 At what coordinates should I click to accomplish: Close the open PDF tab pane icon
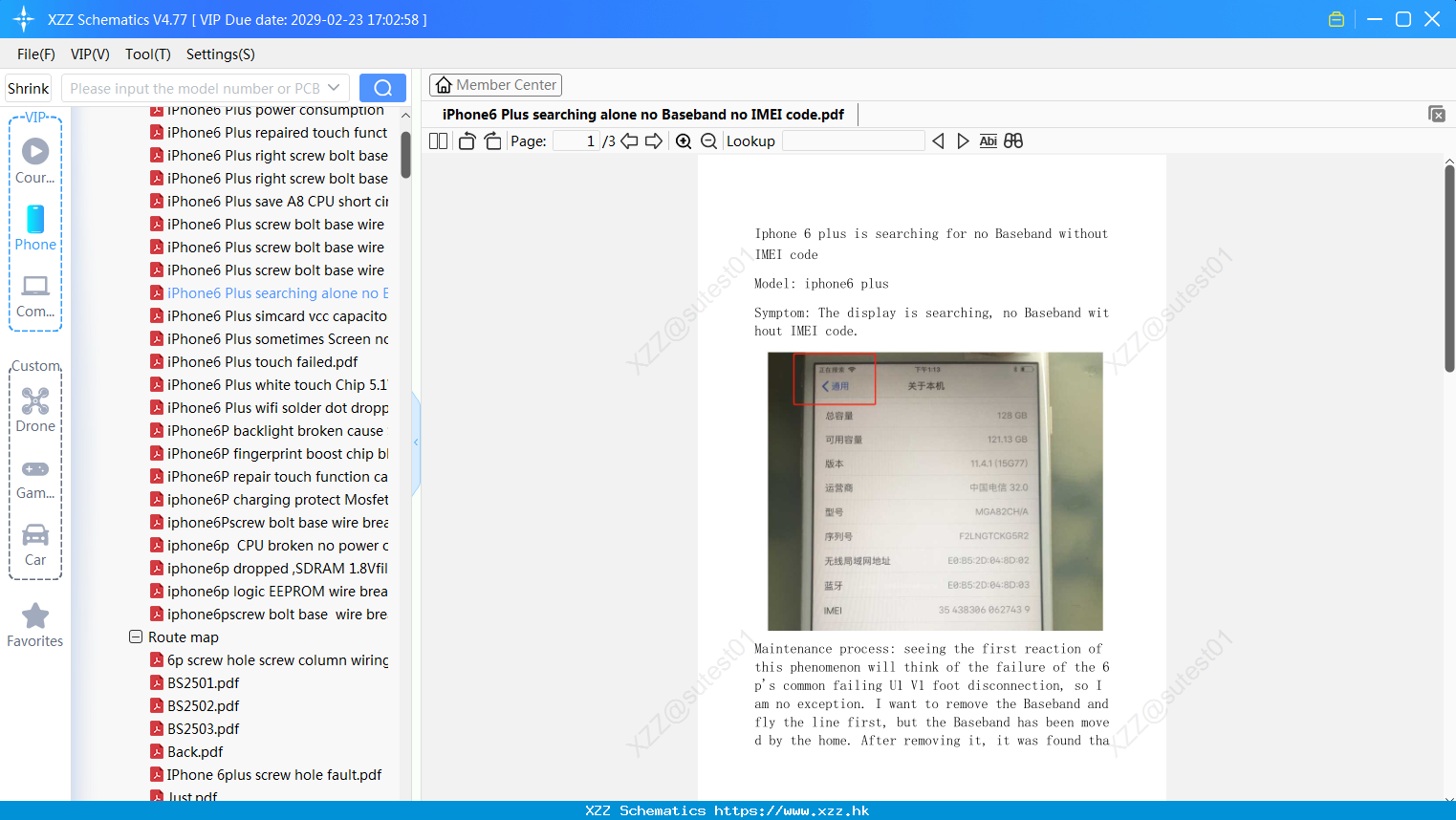point(1437,114)
